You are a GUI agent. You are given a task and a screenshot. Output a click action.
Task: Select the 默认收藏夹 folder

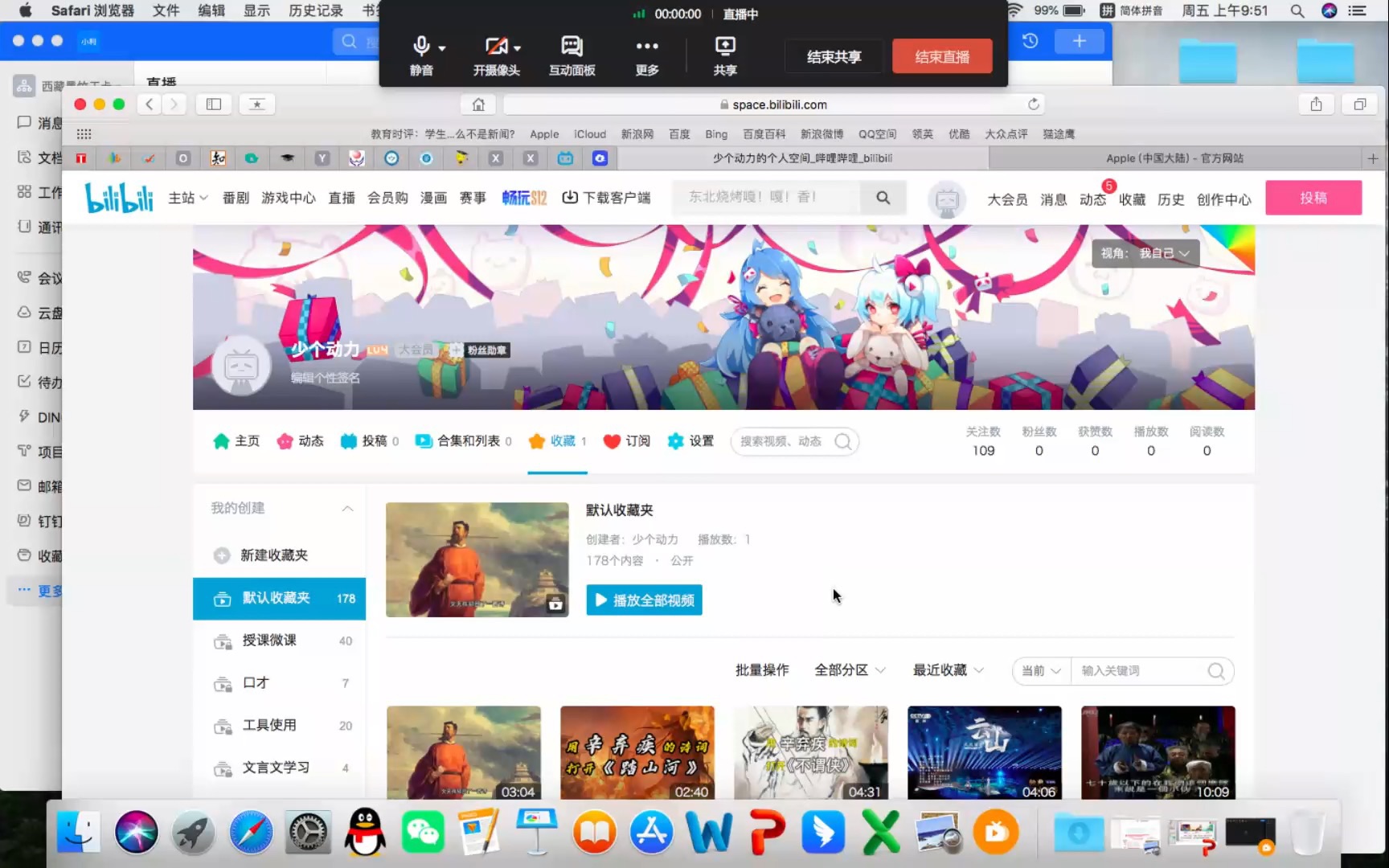tap(279, 599)
